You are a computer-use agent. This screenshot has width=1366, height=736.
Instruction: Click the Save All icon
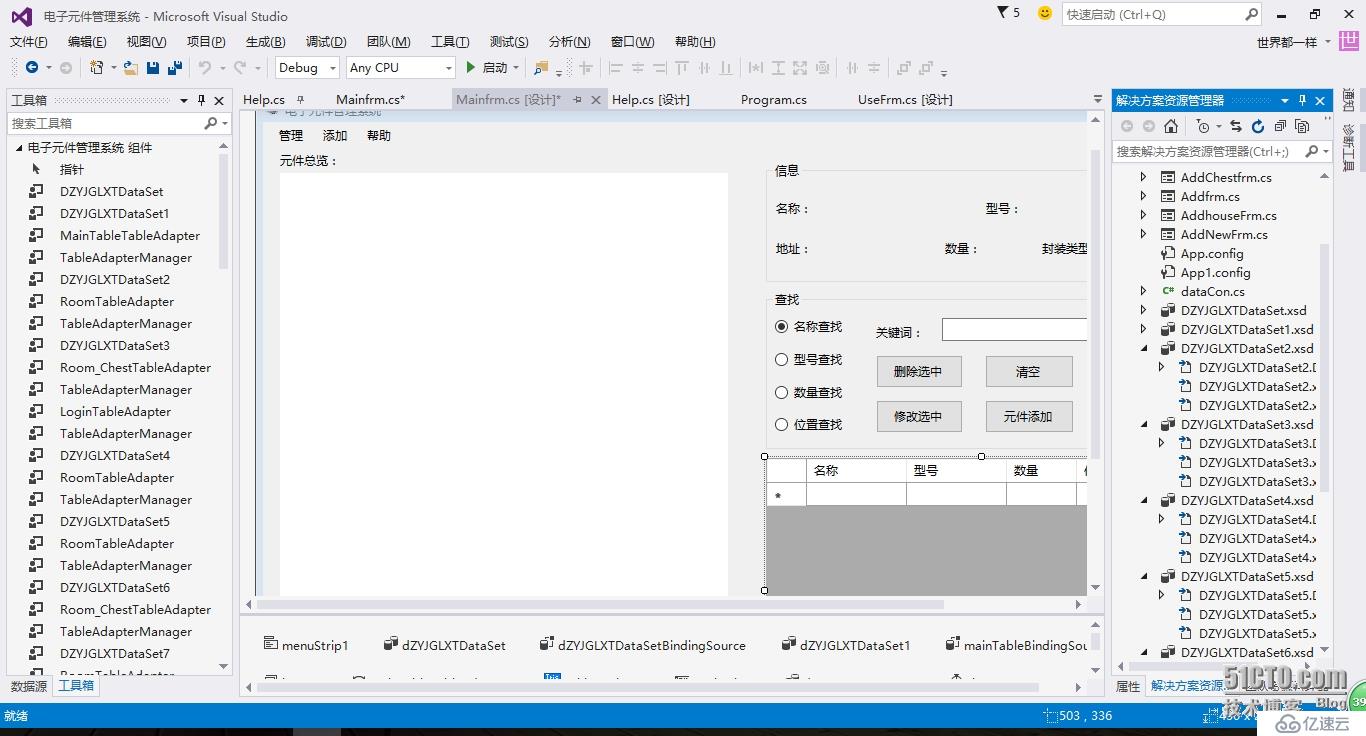pyautogui.click(x=175, y=68)
